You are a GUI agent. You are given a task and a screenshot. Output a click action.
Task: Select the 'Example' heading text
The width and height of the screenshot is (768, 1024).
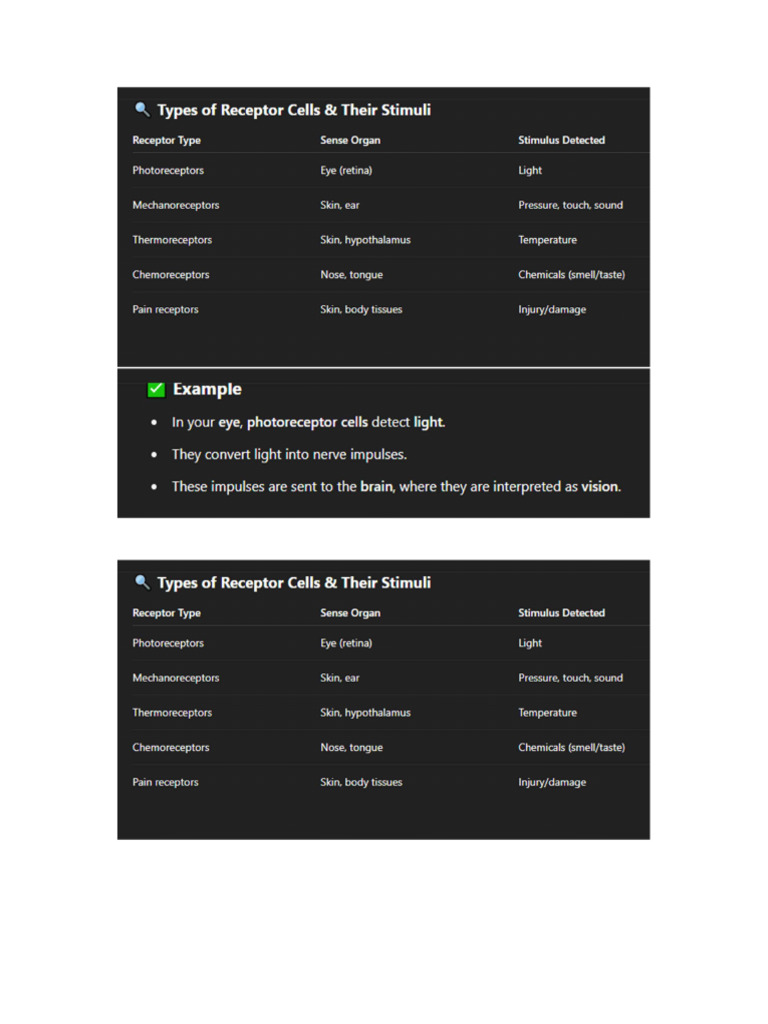[207, 390]
